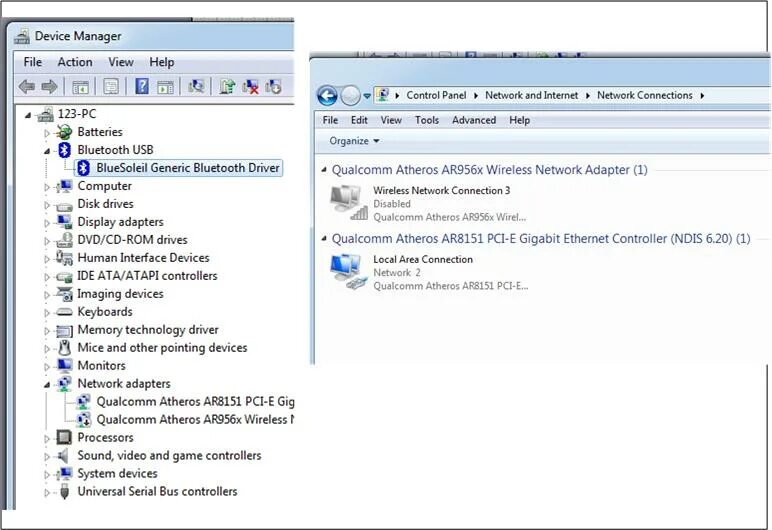The width and height of the screenshot is (772, 530).
Task: Click the Forward button in Network Connections window
Action: tap(350, 96)
